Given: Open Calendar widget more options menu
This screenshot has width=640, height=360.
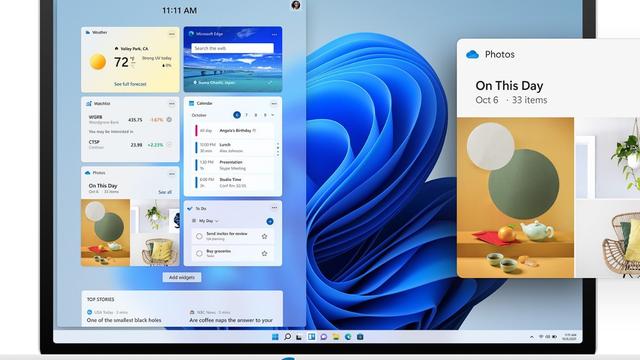Looking at the screenshot, I should click(274, 104).
